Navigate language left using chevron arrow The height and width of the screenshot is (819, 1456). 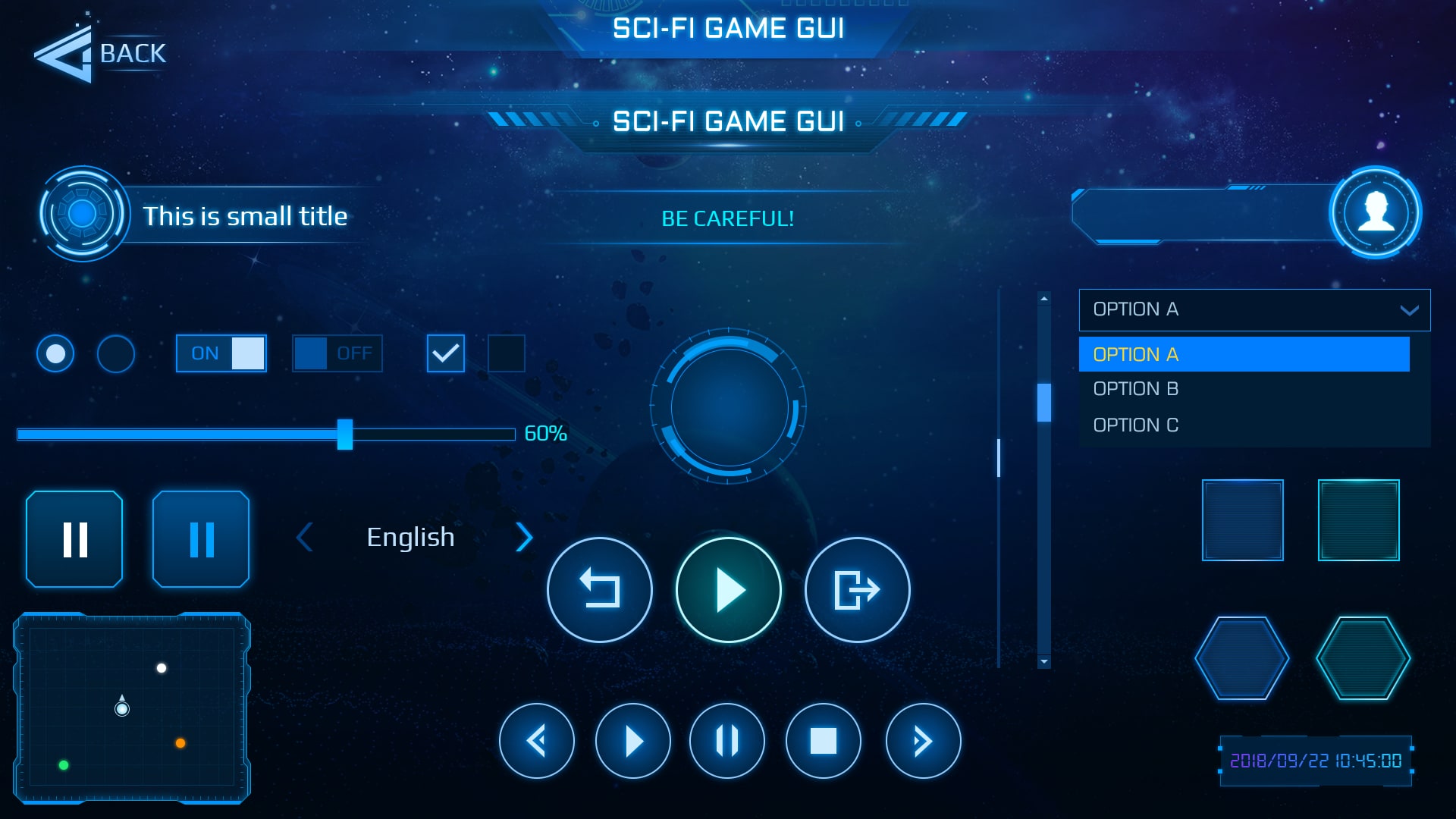[x=306, y=537]
